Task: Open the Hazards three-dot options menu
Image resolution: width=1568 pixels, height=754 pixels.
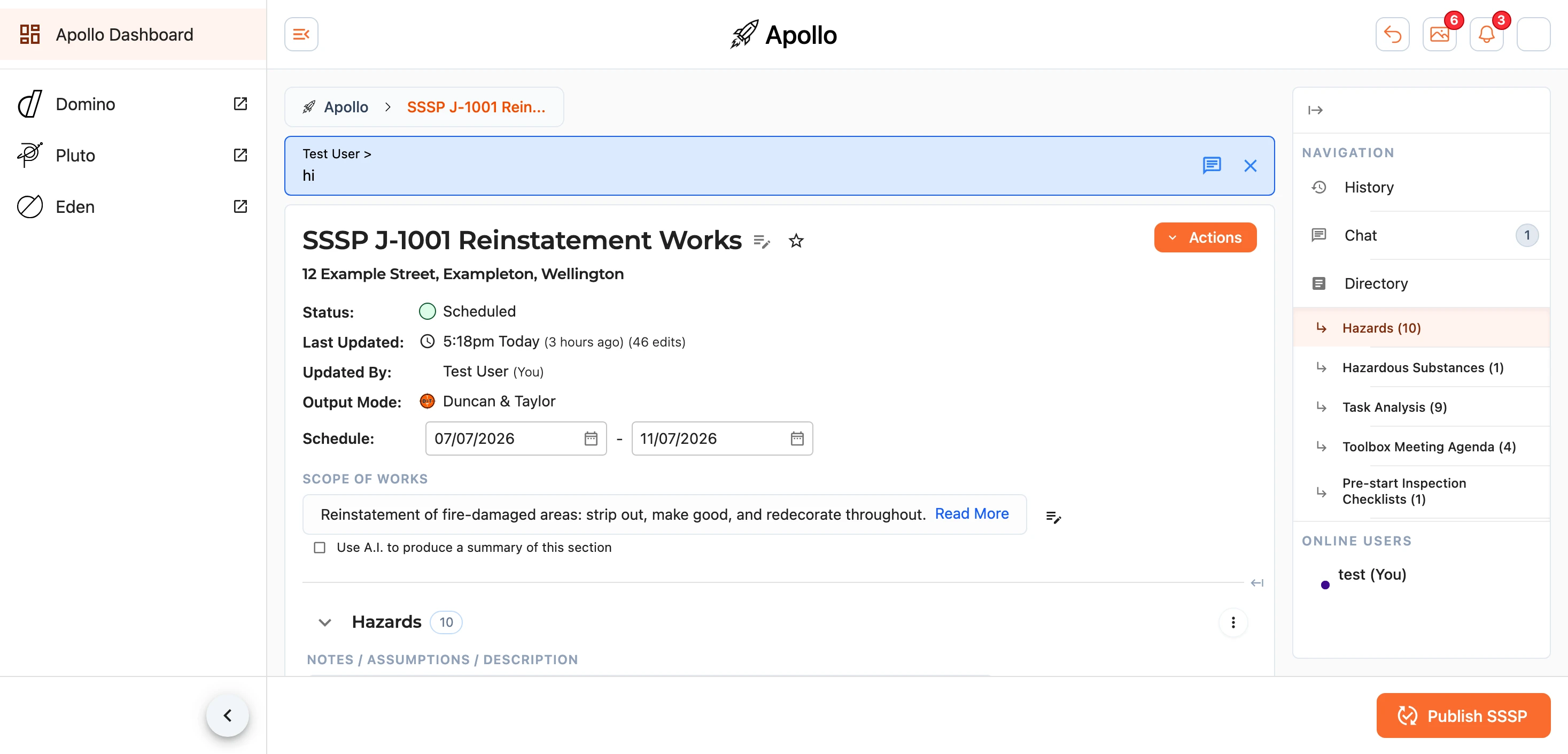Action: tap(1233, 622)
